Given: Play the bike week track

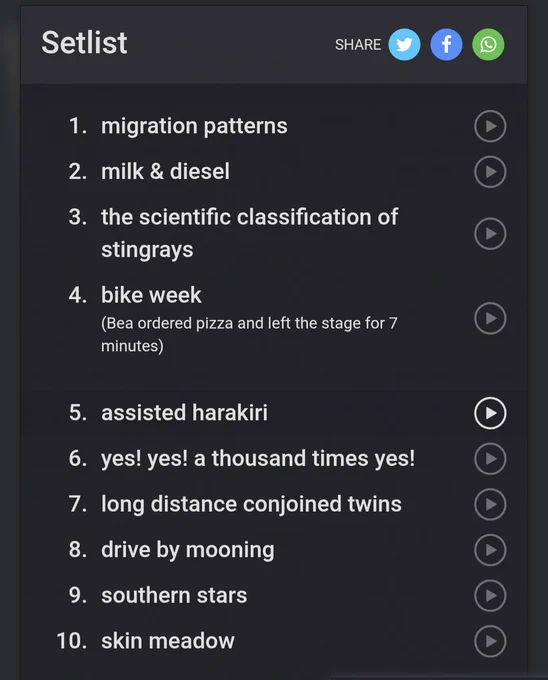Looking at the screenshot, I should point(490,318).
